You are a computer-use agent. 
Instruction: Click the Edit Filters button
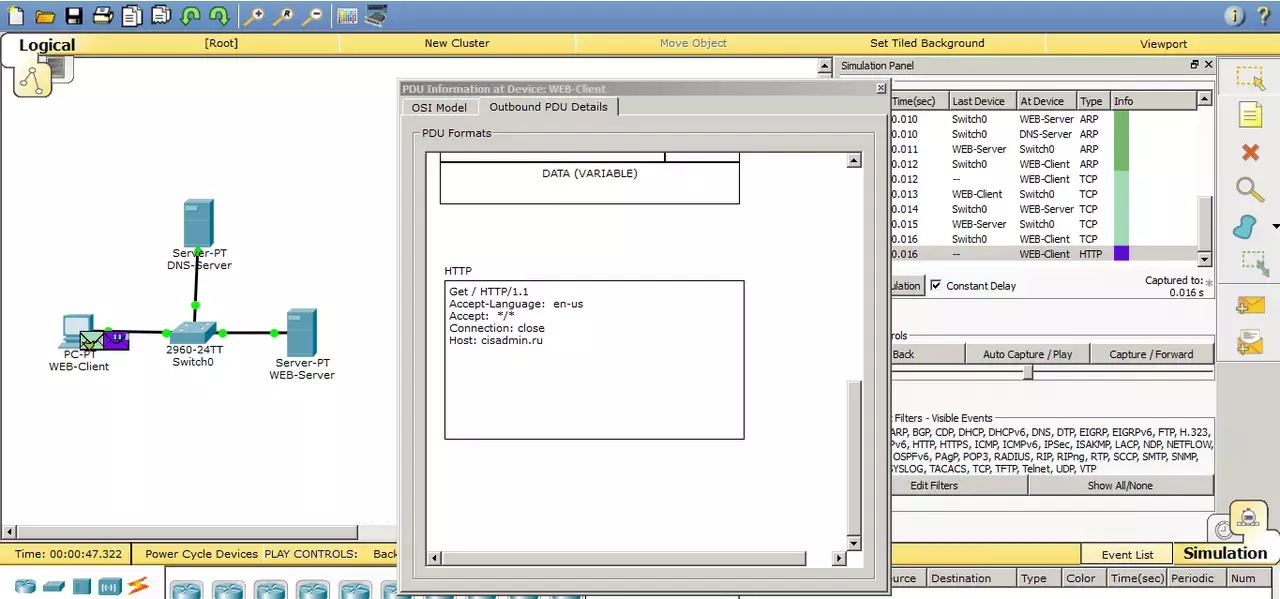pos(934,485)
